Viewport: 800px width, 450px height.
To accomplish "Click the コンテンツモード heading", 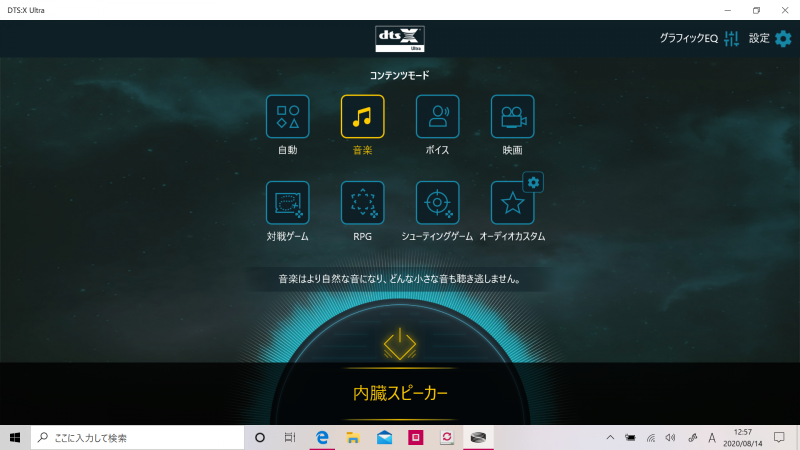I will tap(399, 76).
